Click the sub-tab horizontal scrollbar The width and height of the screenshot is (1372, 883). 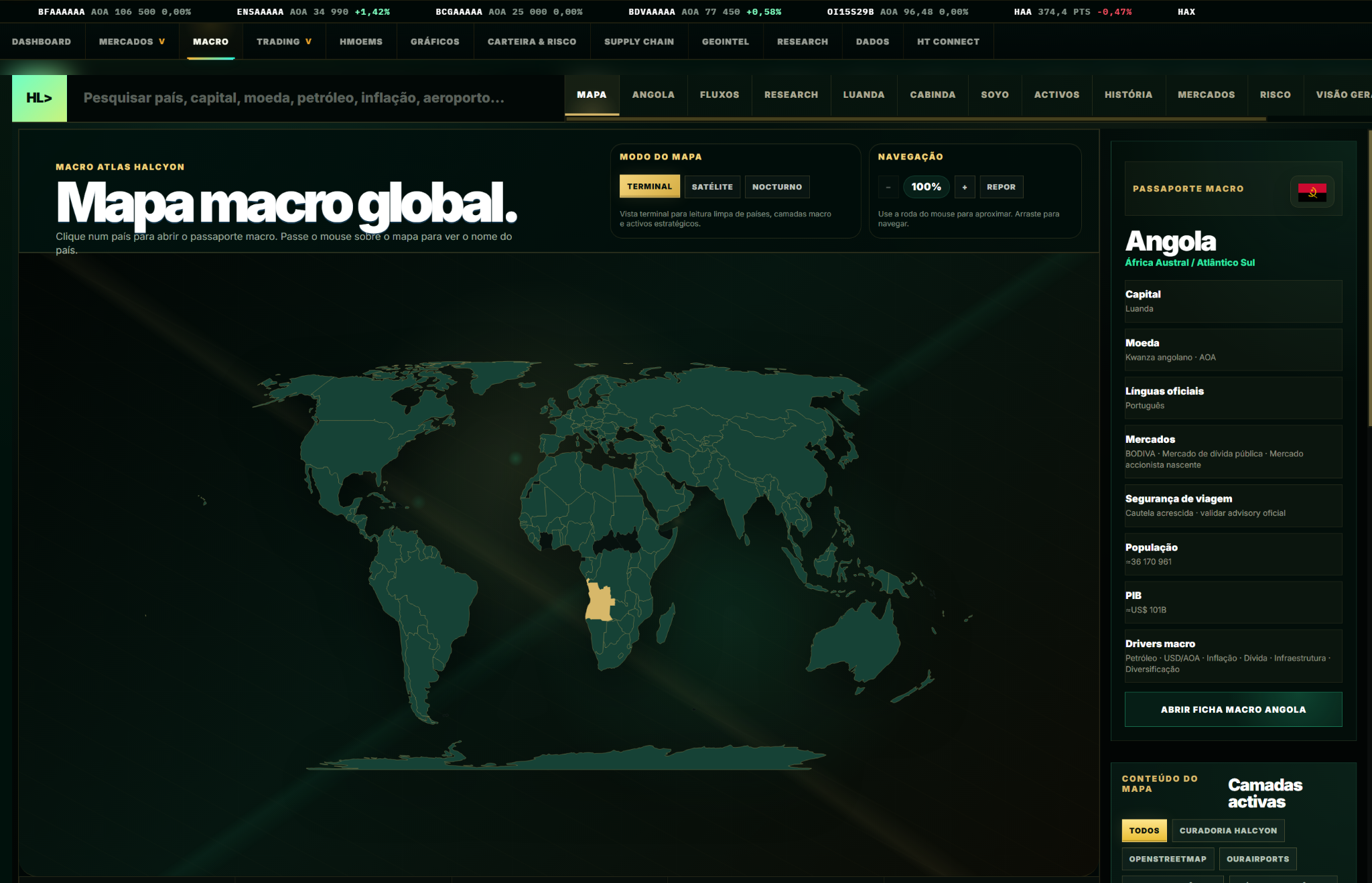(x=916, y=119)
